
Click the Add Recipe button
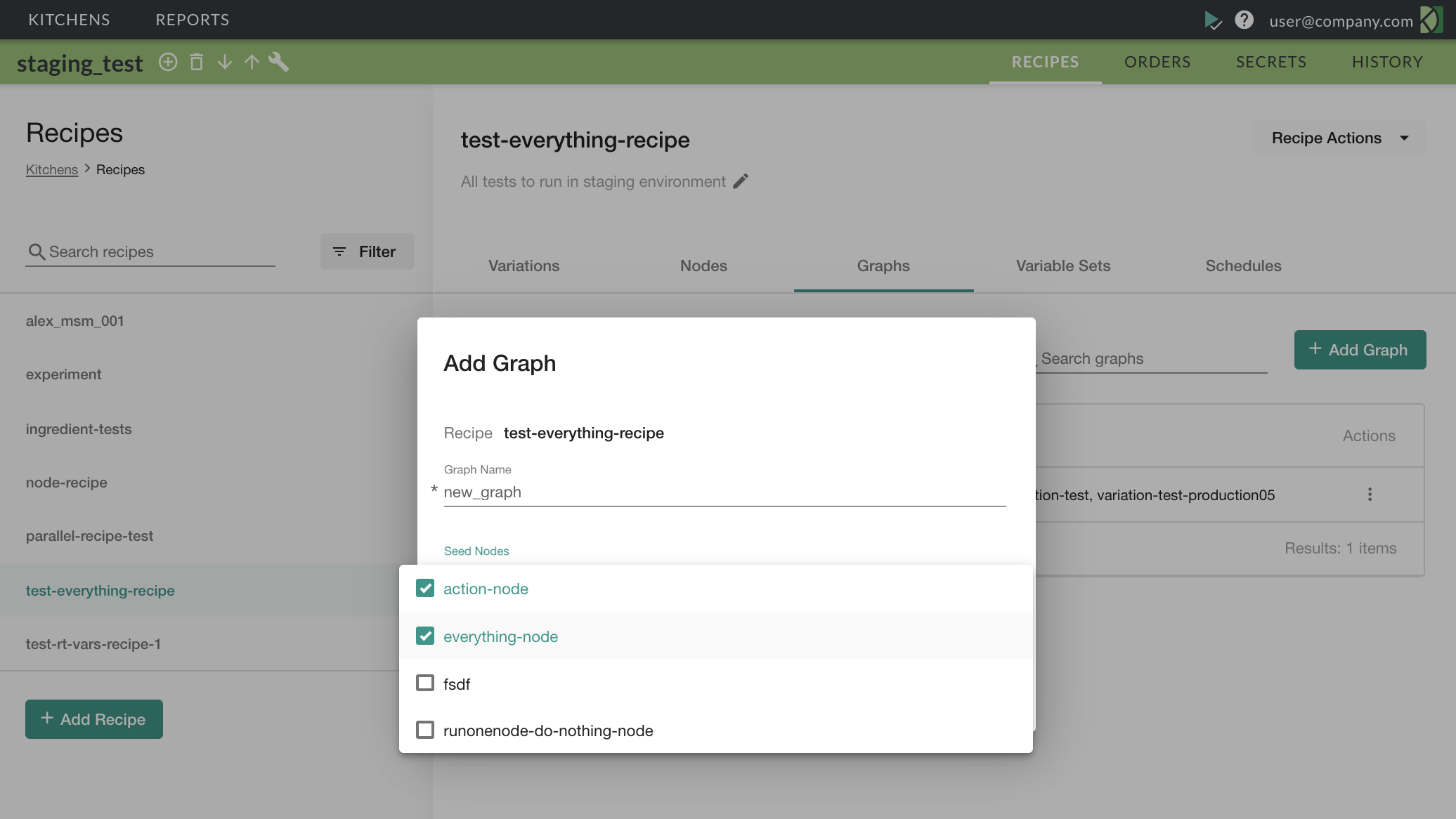click(94, 719)
